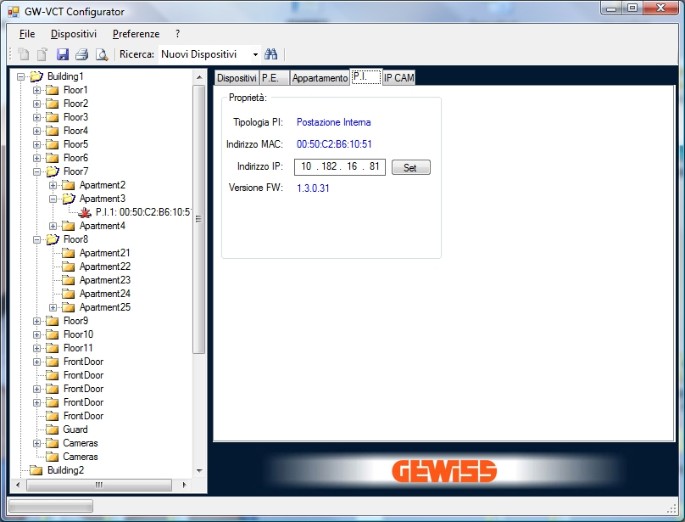Click the tree scroll up arrow
The image size is (685, 522).
(x=199, y=77)
